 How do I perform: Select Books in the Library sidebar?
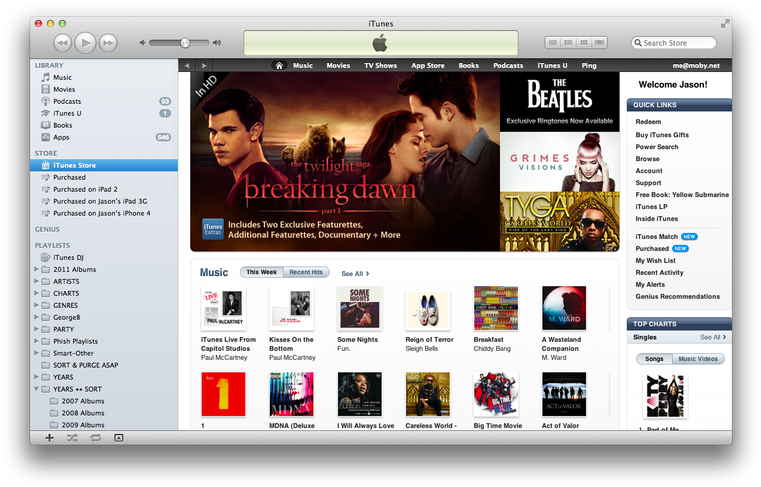click(x=104, y=125)
